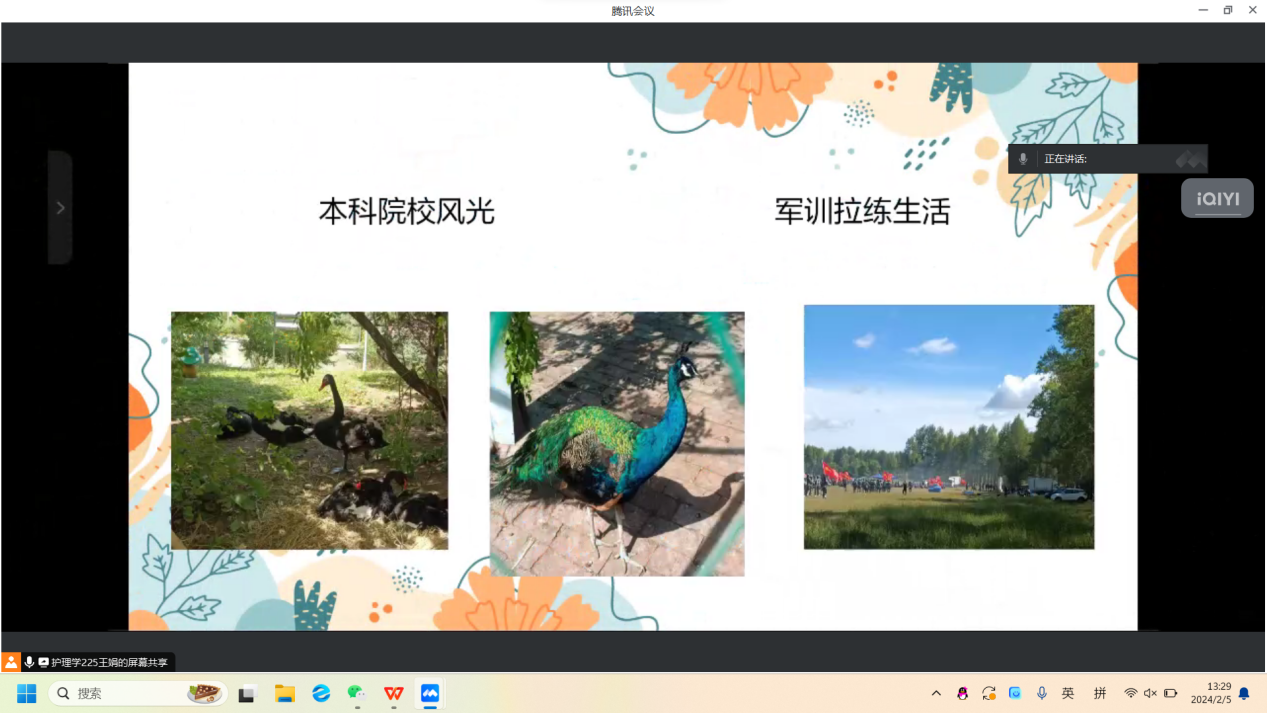Open Task View from the taskbar
The image size is (1267, 713).
tap(246, 693)
